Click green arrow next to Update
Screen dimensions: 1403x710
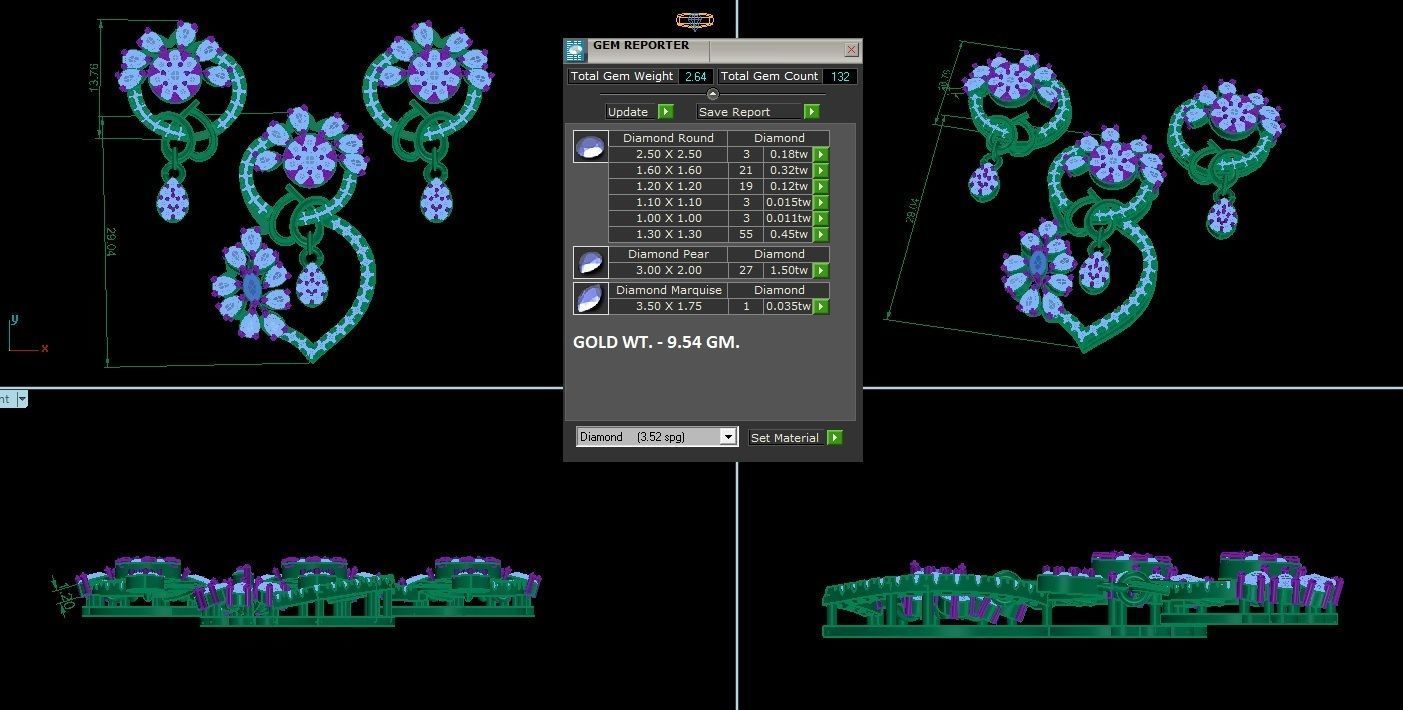[x=666, y=112]
